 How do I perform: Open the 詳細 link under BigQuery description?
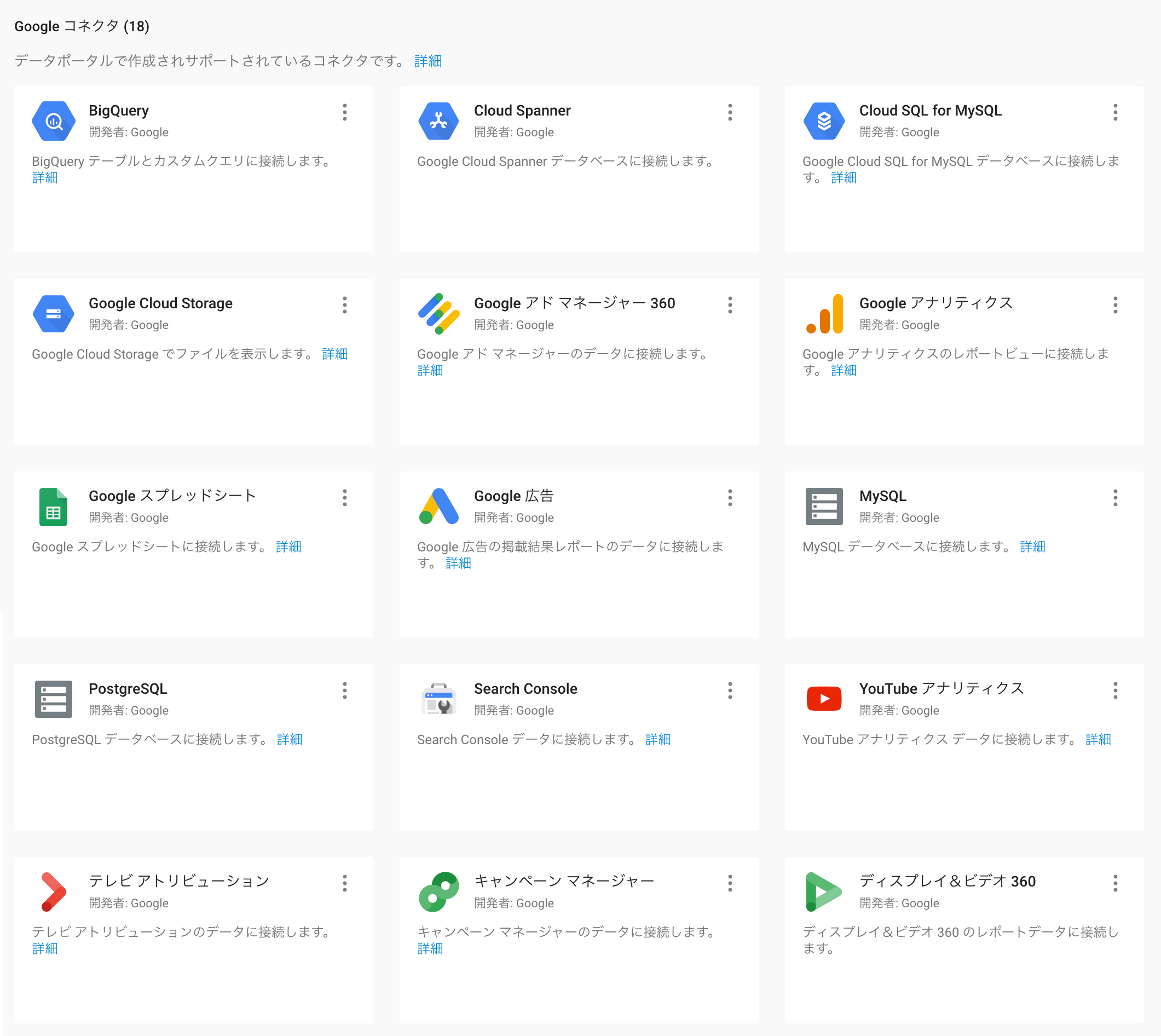[44, 177]
